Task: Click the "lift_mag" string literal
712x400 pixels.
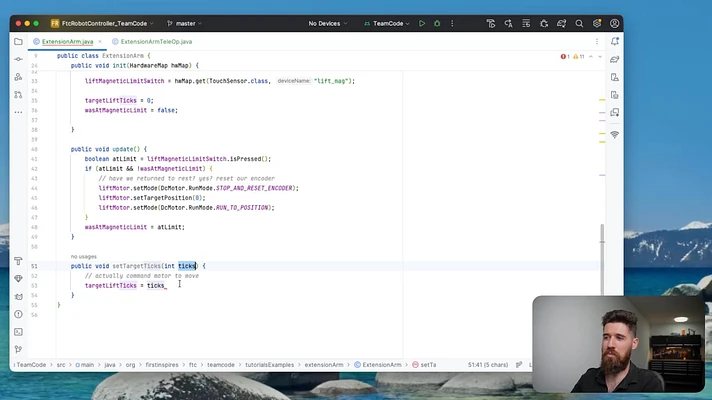Action: click(x=331, y=81)
